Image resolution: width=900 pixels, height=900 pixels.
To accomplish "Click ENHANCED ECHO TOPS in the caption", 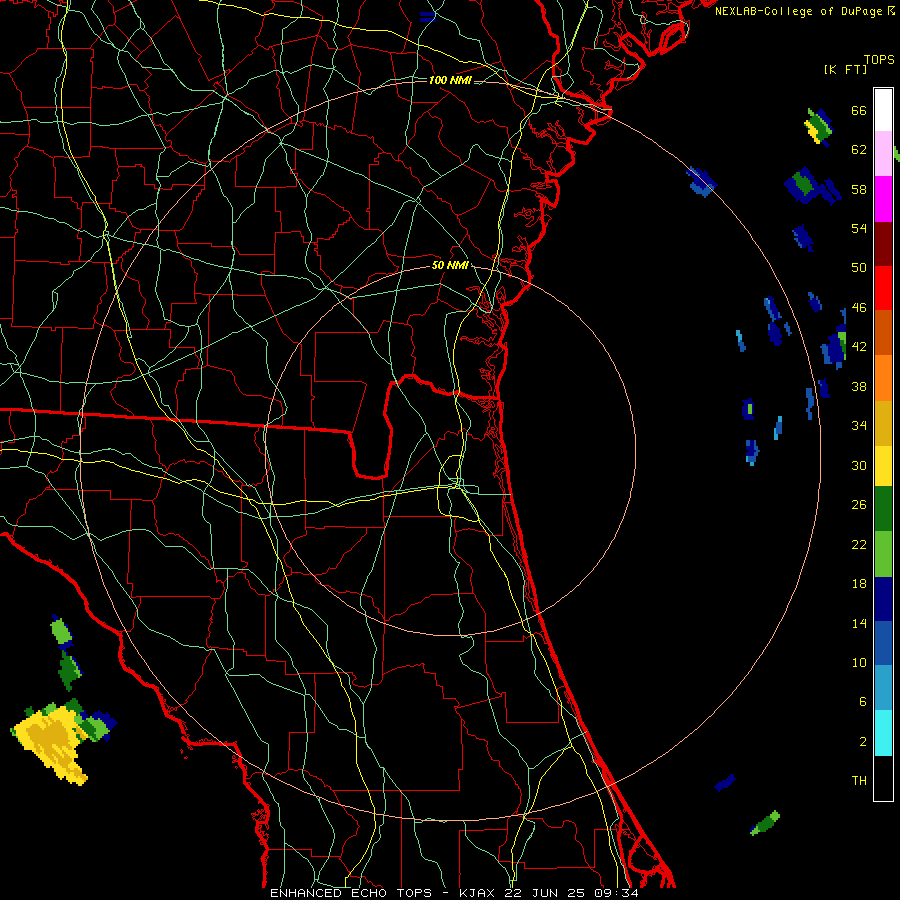I will (x=351, y=893).
